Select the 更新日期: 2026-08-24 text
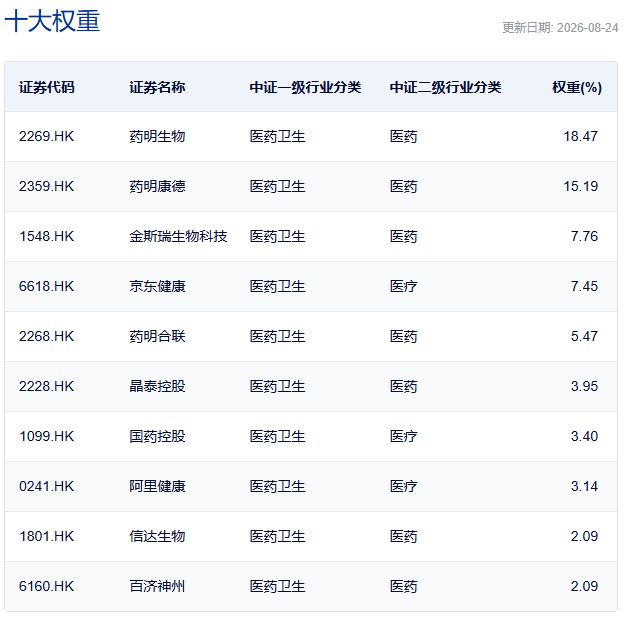This screenshot has height=617, width=624. point(560,27)
